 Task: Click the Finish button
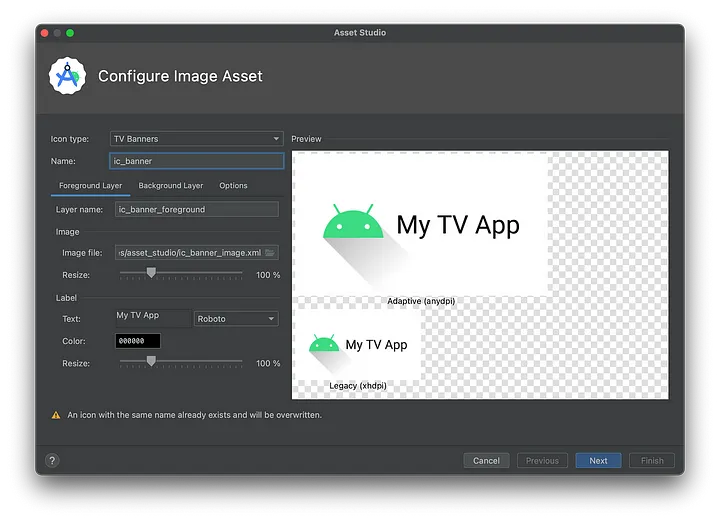[652, 460]
